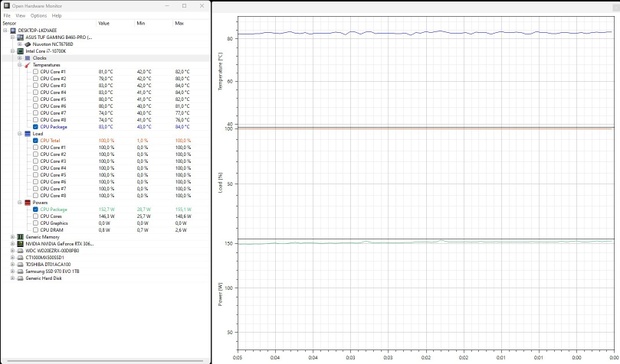Click the thermometer icon for Temperatures
This screenshot has width=620, height=364.
(x=28, y=65)
